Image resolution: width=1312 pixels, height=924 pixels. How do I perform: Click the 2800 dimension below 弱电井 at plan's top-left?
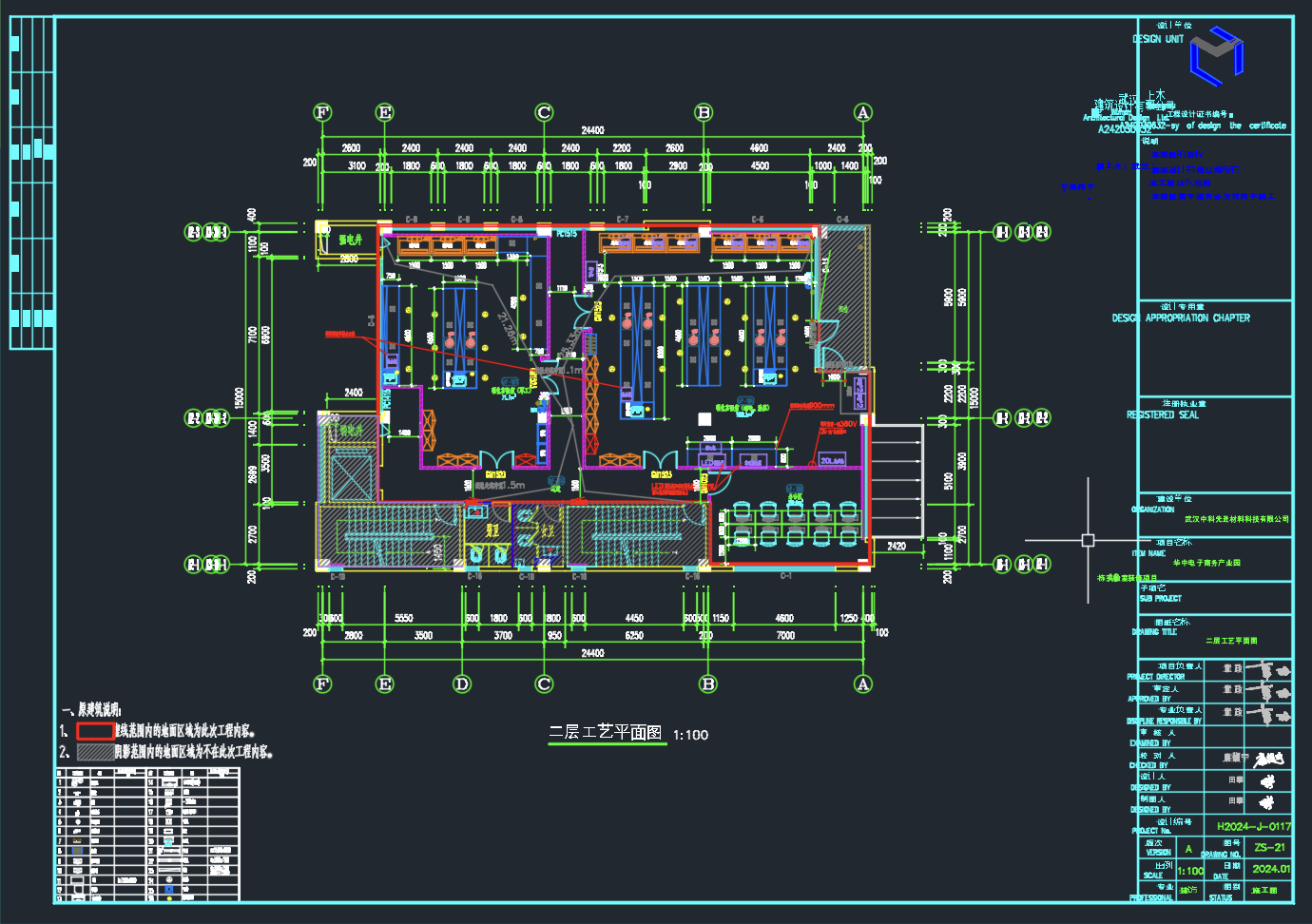click(349, 259)
